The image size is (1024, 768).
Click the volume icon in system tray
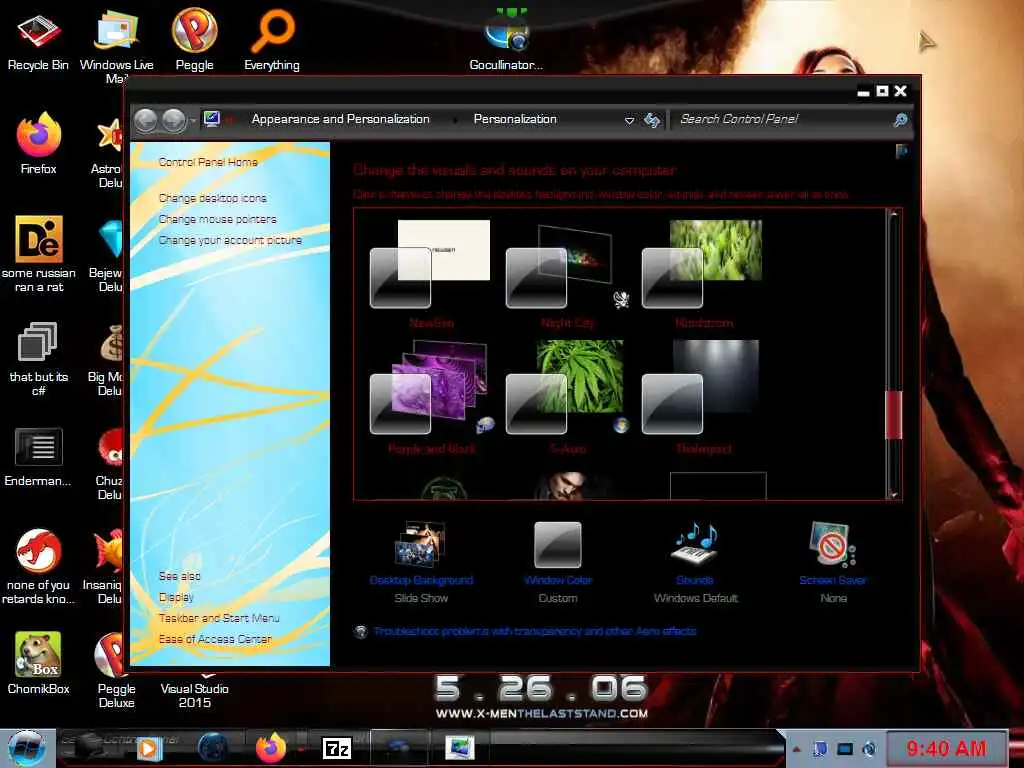pyautogui.click(x=869, y=748)
